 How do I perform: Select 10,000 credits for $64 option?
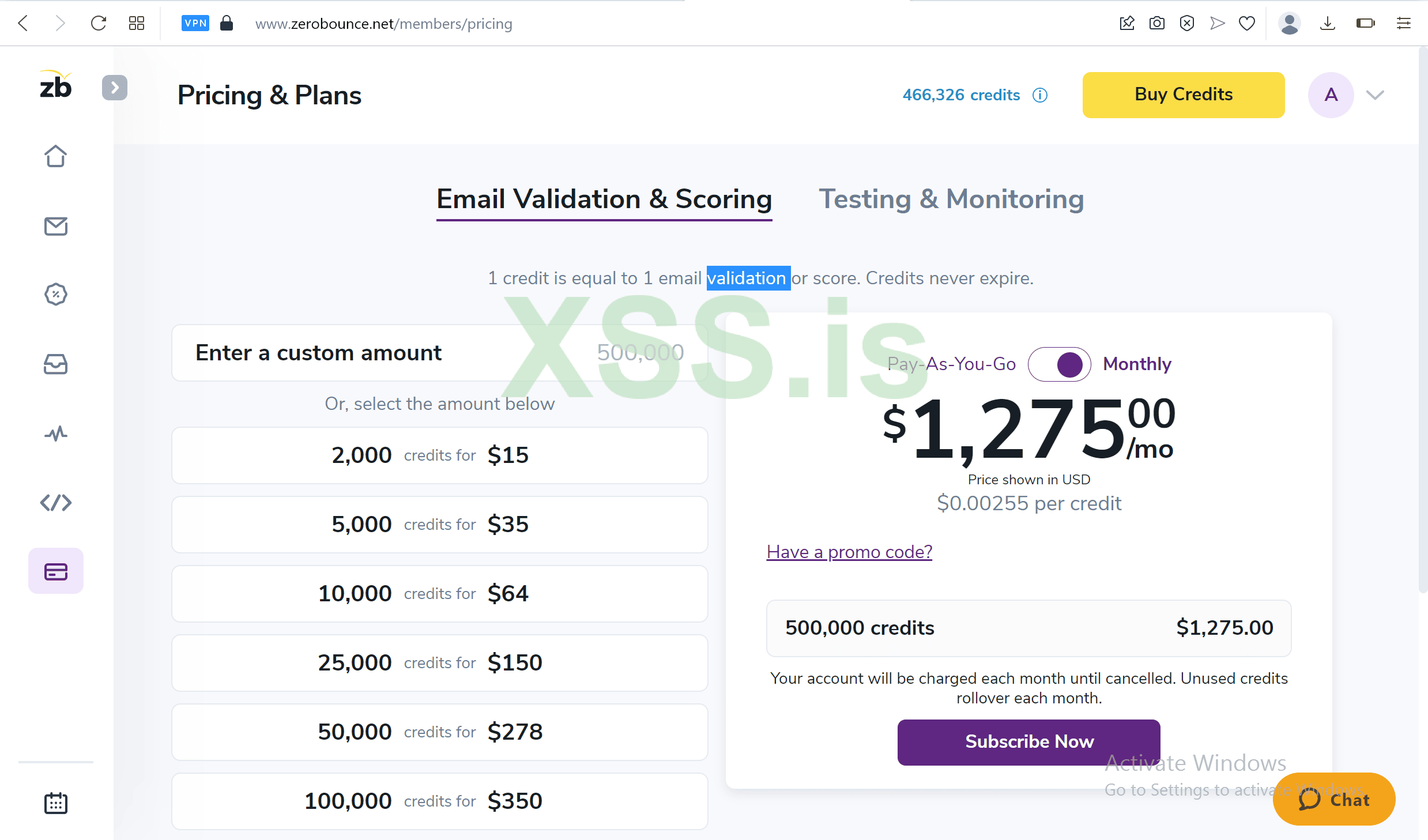(x=439, y=594)
